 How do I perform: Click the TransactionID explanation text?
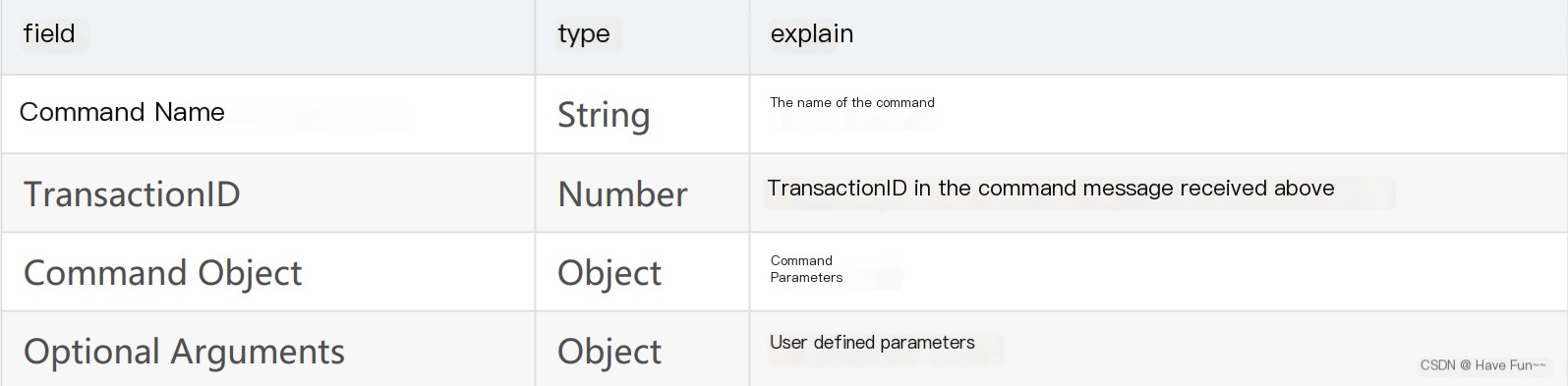click(x=1051, y=189)
